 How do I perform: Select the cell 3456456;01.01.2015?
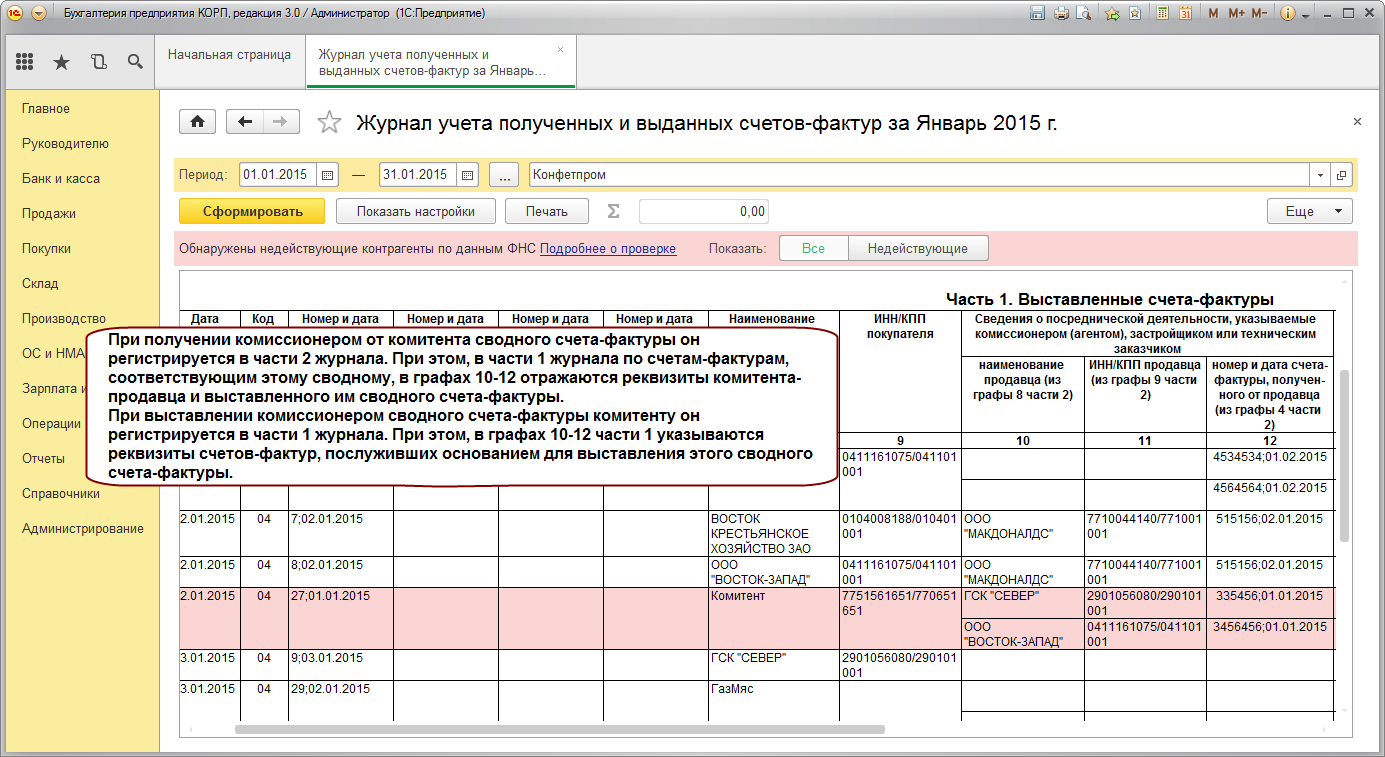(x=1270, y=634)
